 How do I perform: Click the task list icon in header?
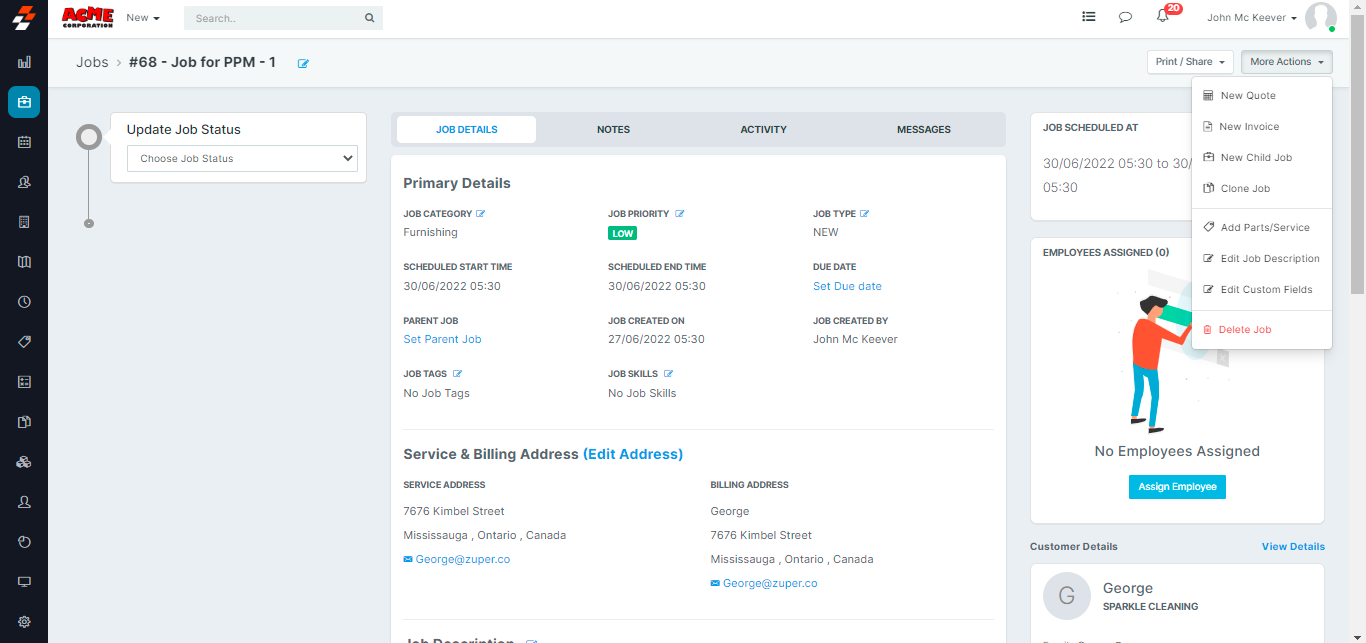click(x=1089, y=17)
